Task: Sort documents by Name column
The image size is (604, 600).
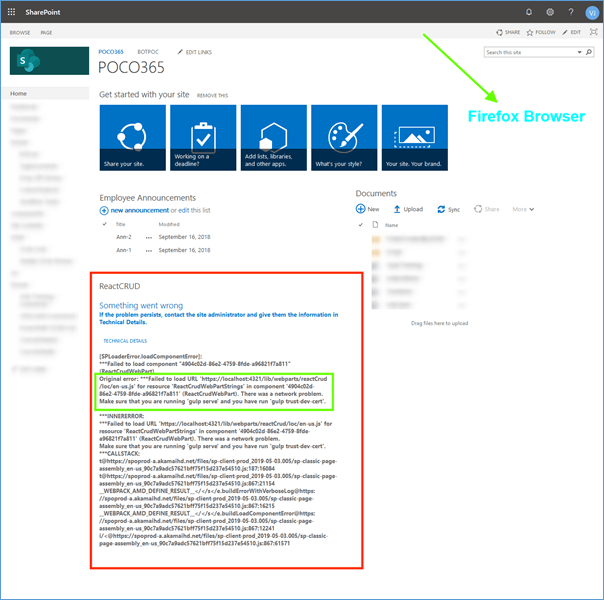Action: (x=391, y=225)
